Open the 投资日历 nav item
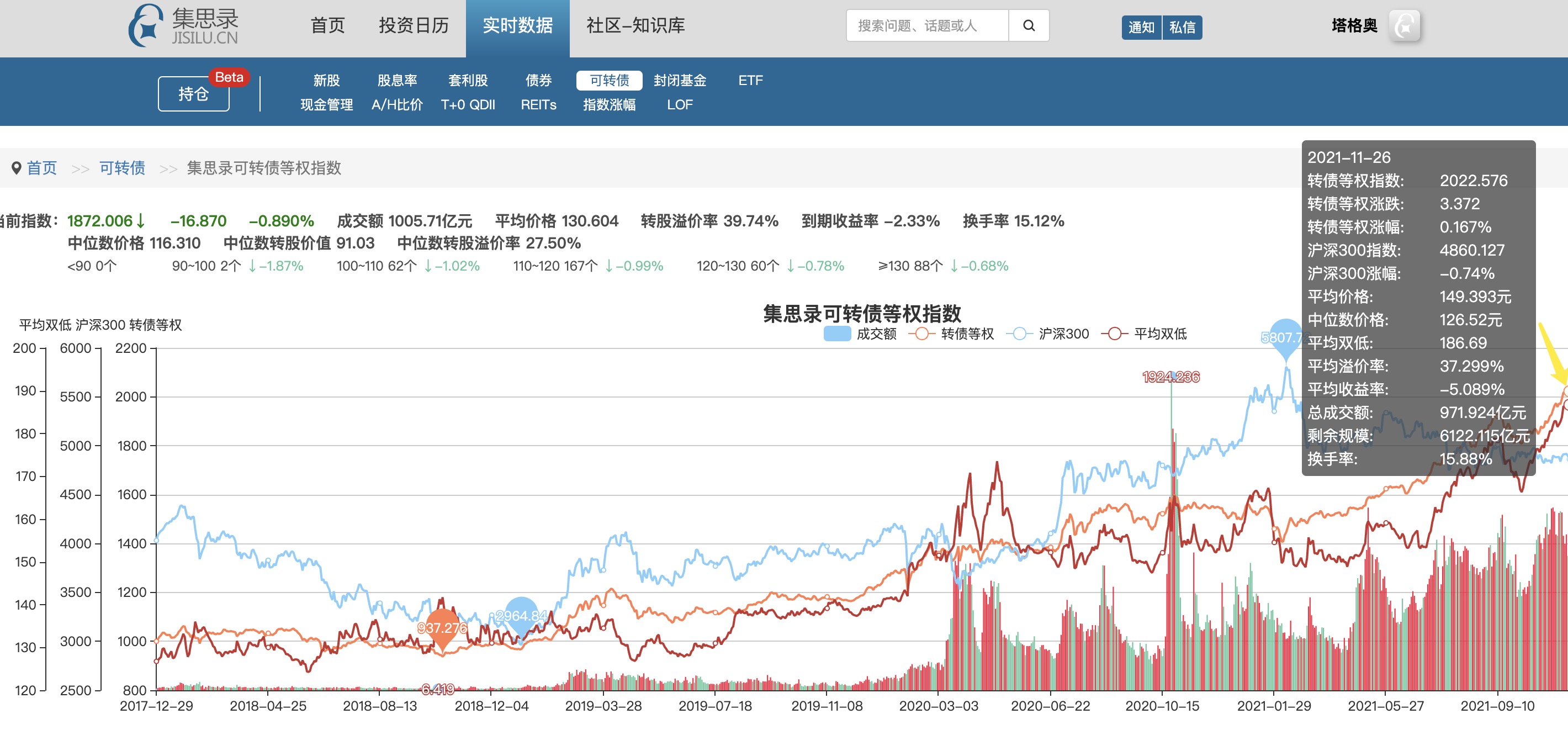 [414, 25]
